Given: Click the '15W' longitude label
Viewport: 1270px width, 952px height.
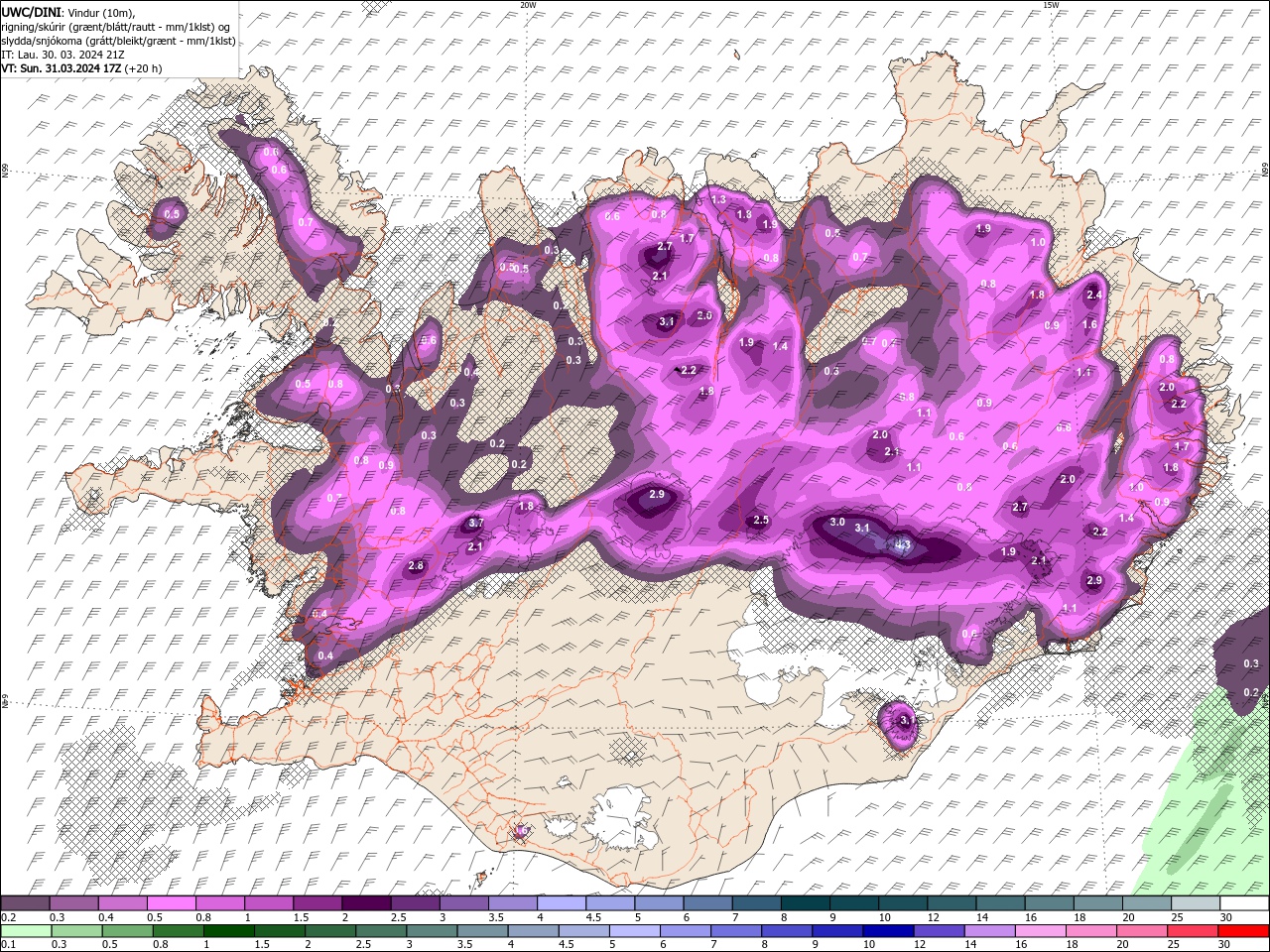Looking at the screenshot, I should (1051, 5).
